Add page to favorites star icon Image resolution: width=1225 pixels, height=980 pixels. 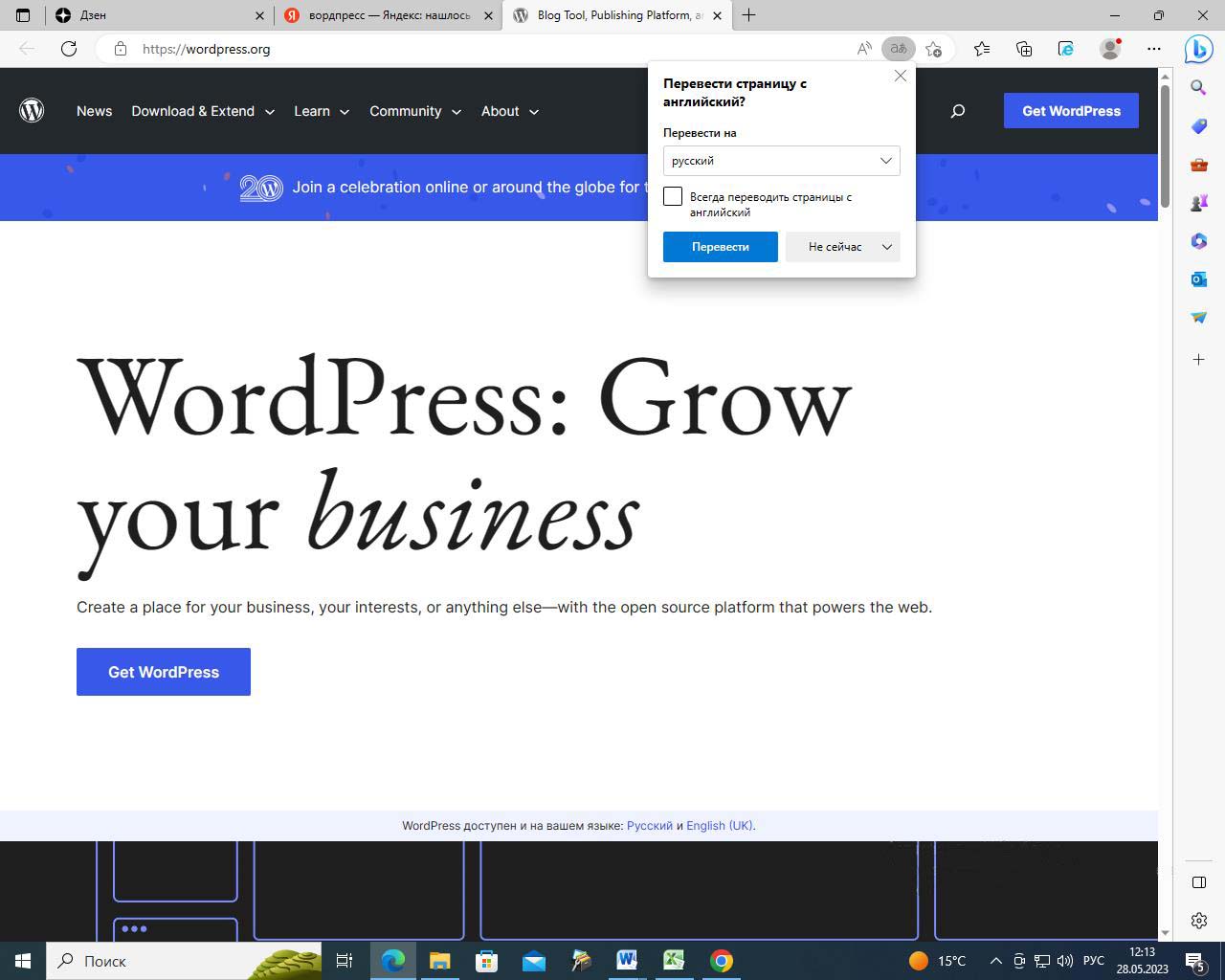(x=934, y=49)
